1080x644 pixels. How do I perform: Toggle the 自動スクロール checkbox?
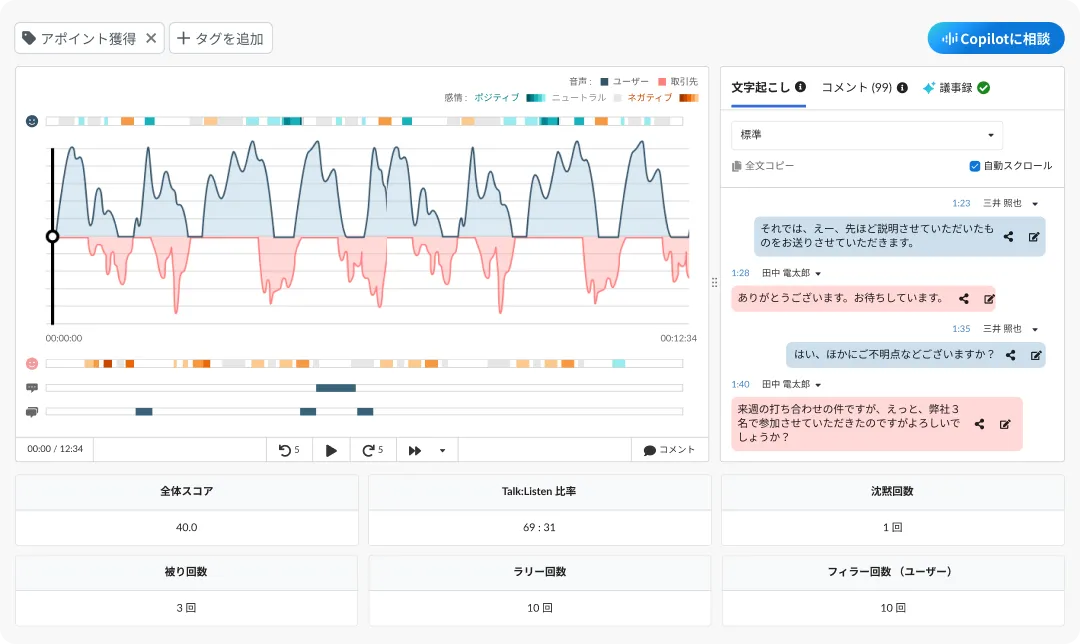tap(975, 166)
